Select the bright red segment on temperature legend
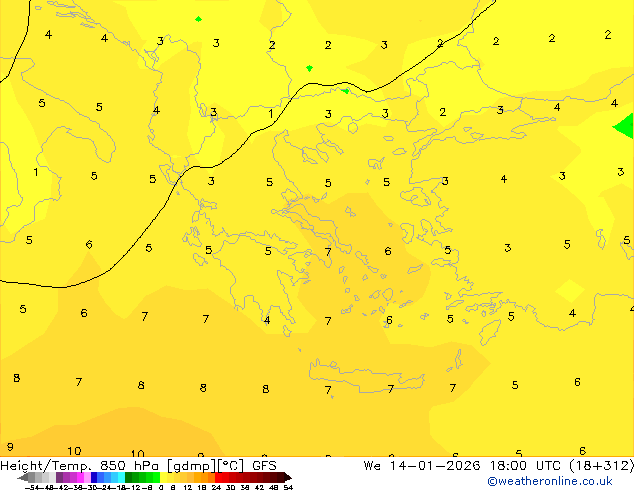The image size is (634, 490). tap(218, 477)
